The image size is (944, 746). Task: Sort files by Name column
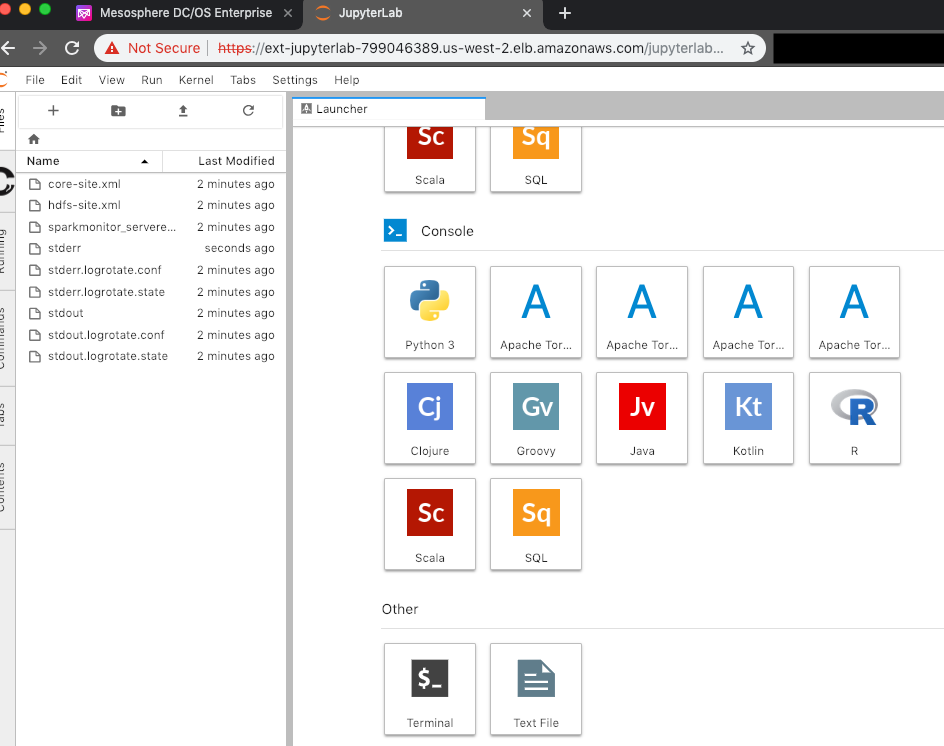(x=89, y=161)
